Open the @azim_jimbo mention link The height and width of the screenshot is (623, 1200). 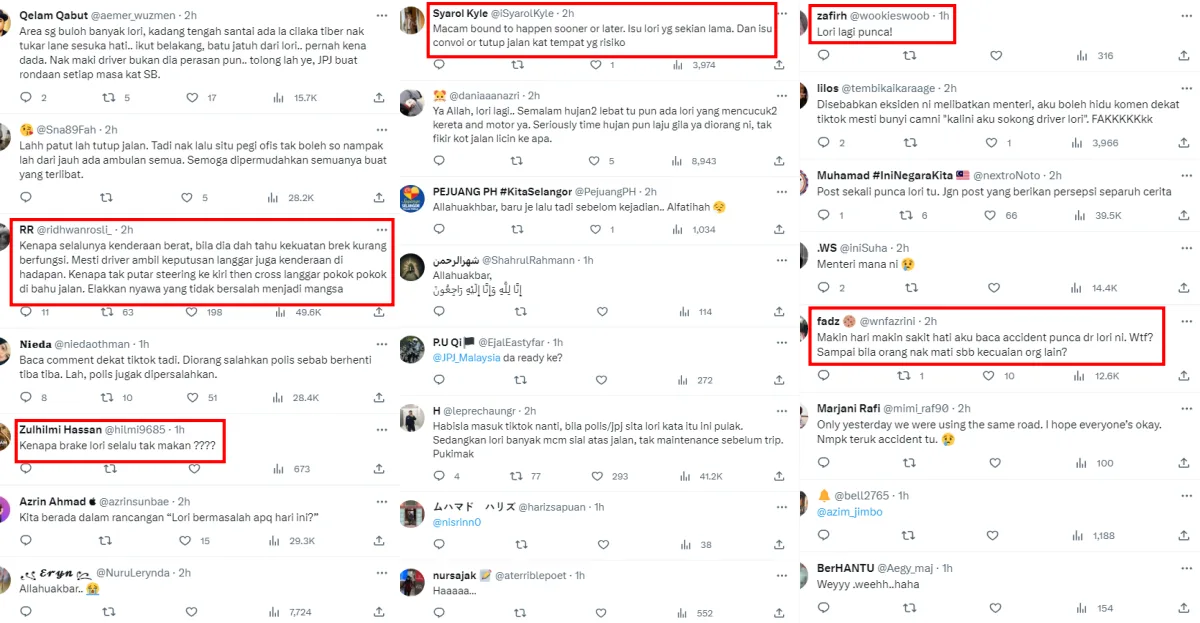(849, 512)
